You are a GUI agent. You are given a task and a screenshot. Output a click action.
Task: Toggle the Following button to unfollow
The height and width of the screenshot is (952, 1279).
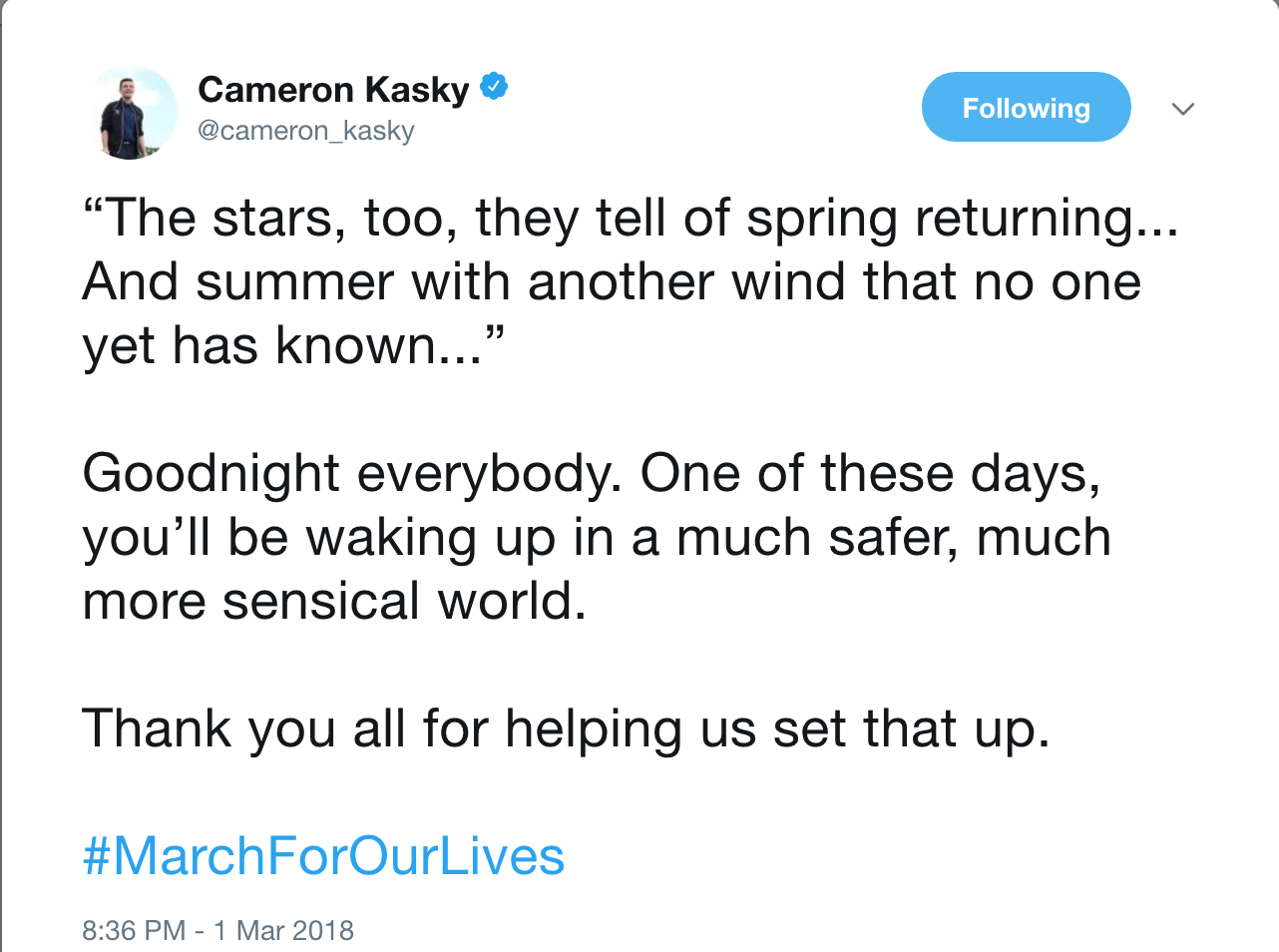coord(1026,107)
